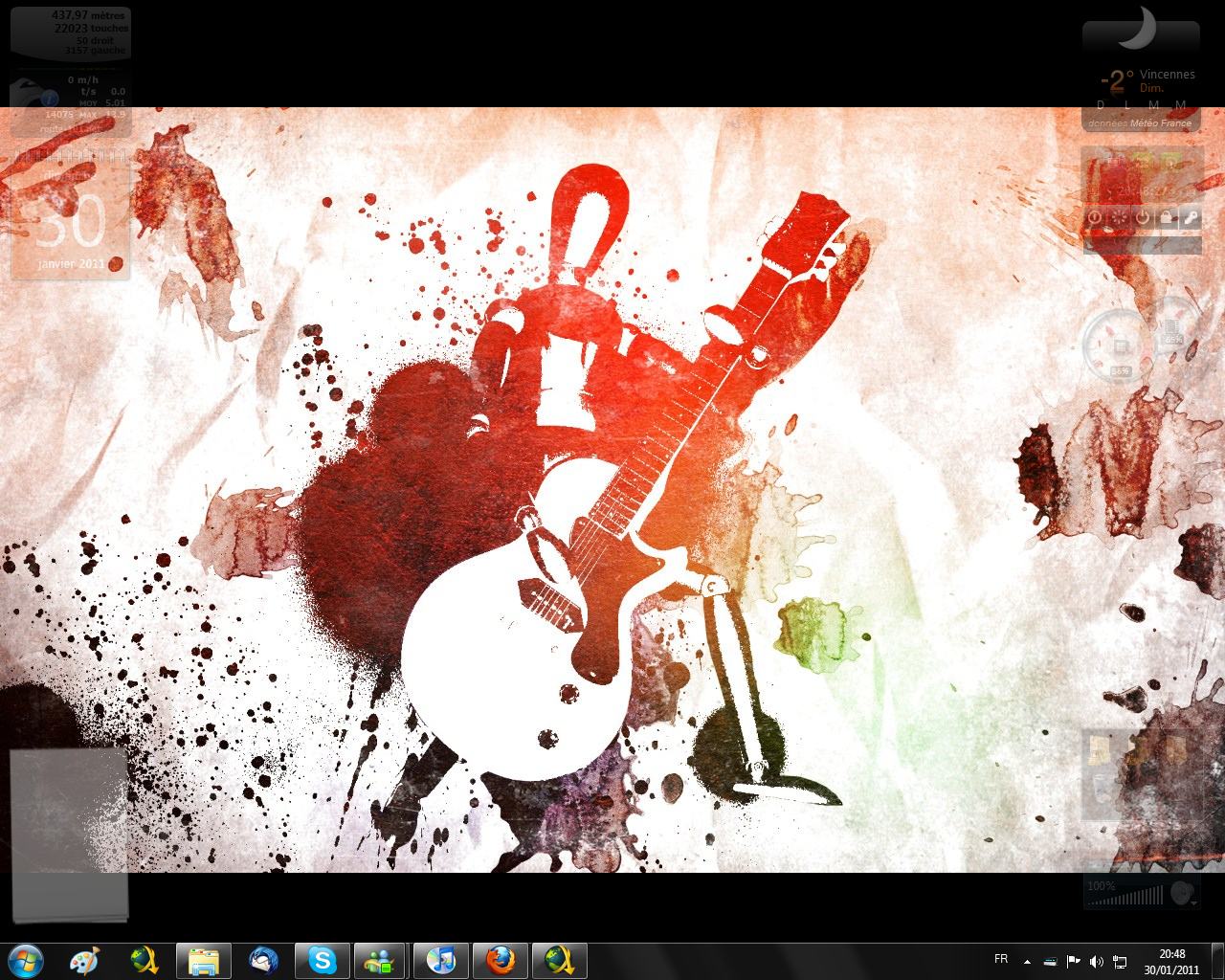Click the memory usage dial showing 65%
The image size is (1225, 980).
(x=1173, y=325)
